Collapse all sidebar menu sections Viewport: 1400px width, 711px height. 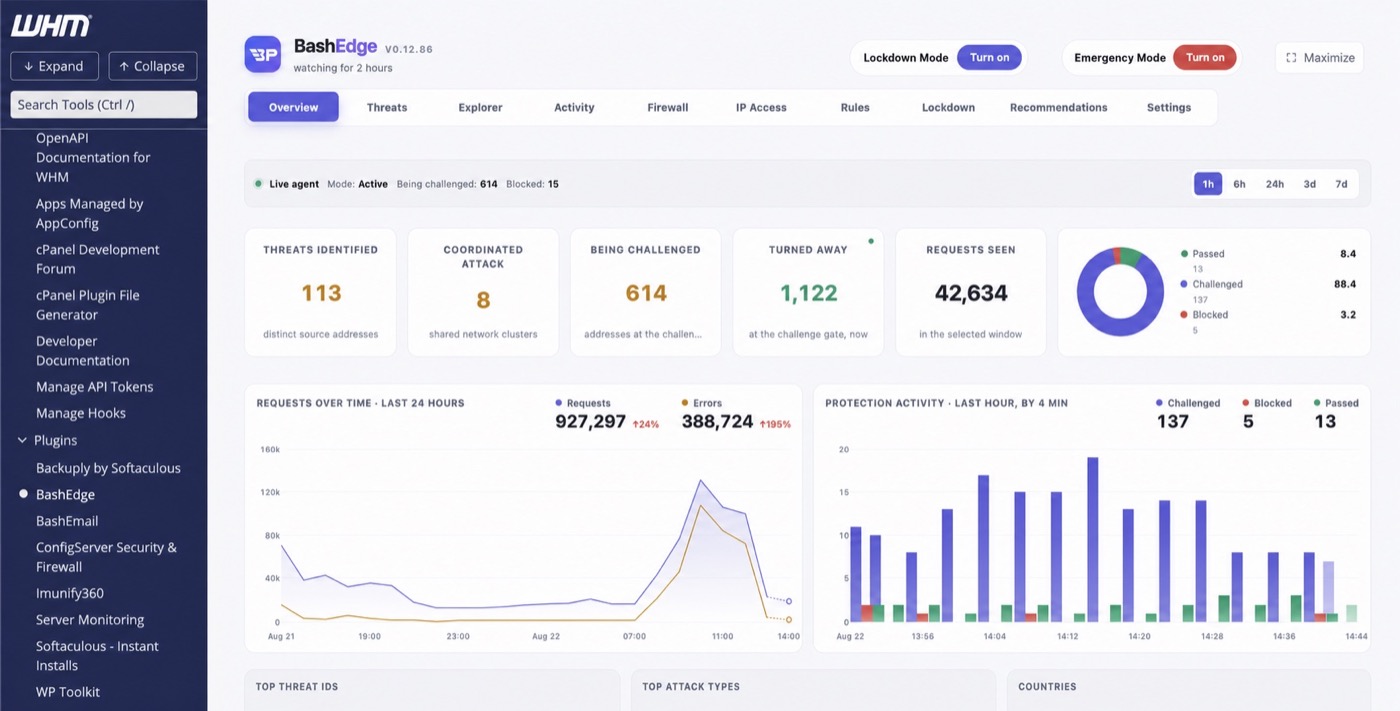[x=152, y=66]
